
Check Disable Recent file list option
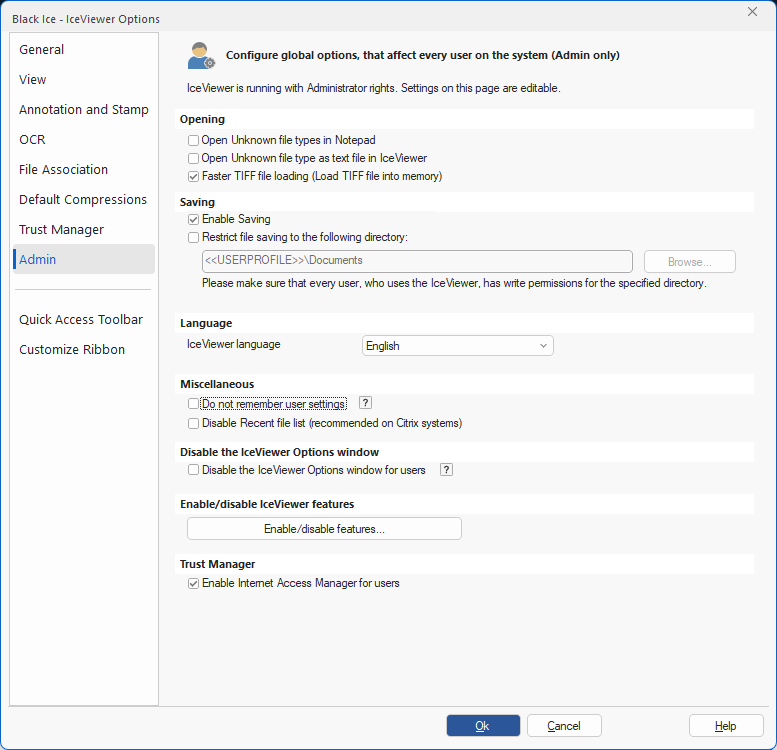pos(194,423)
